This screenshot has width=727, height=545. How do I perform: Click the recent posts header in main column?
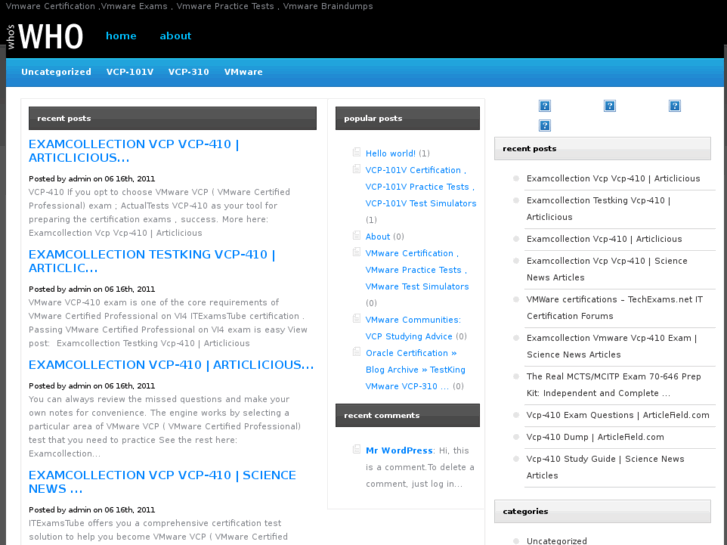[172, 118]
